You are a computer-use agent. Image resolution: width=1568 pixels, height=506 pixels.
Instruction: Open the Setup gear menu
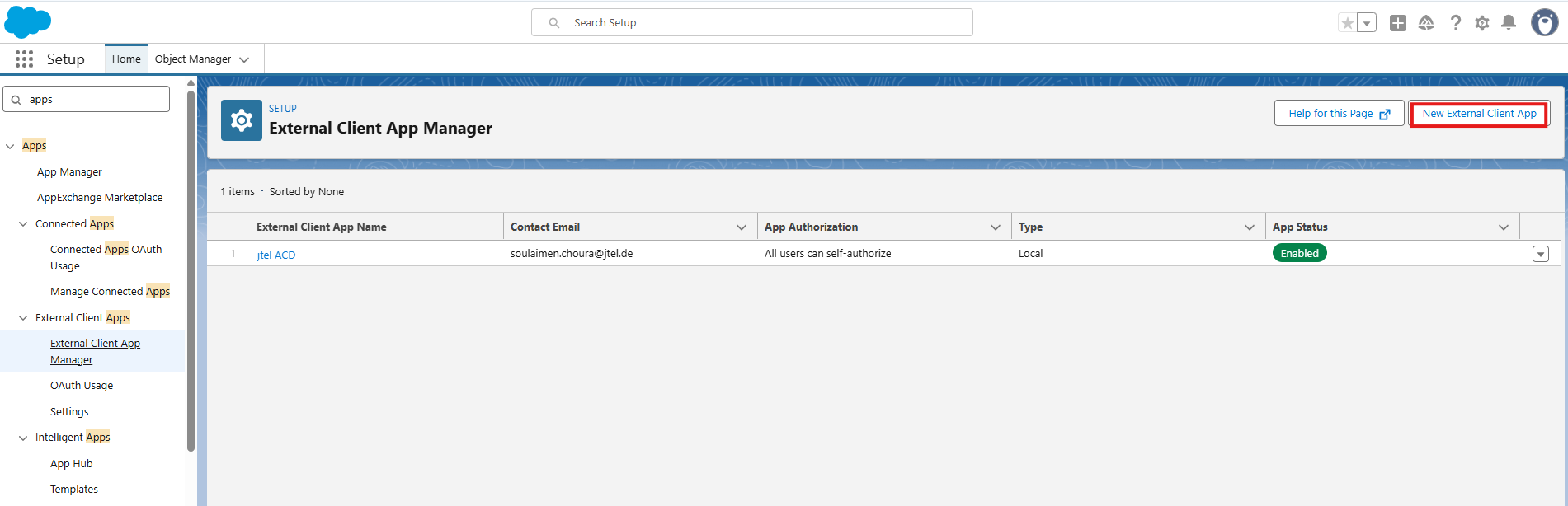pyautogui.click(x=1482, y=23)
